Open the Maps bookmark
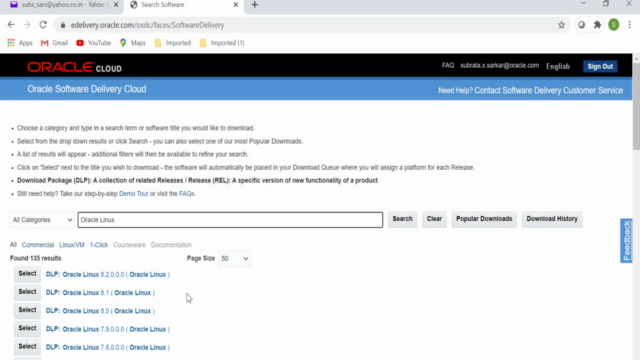This screenshot has width=640, height=360. coord(133,43)
